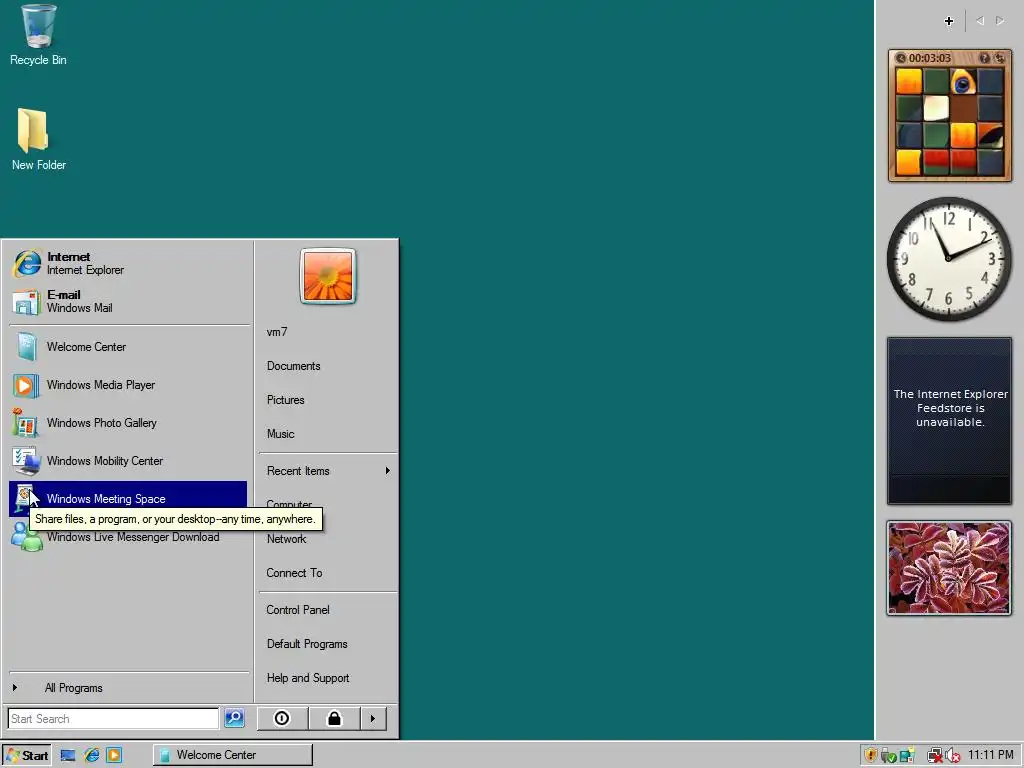Click the muted volume speaker tray icon

click(x=953, y=756)
